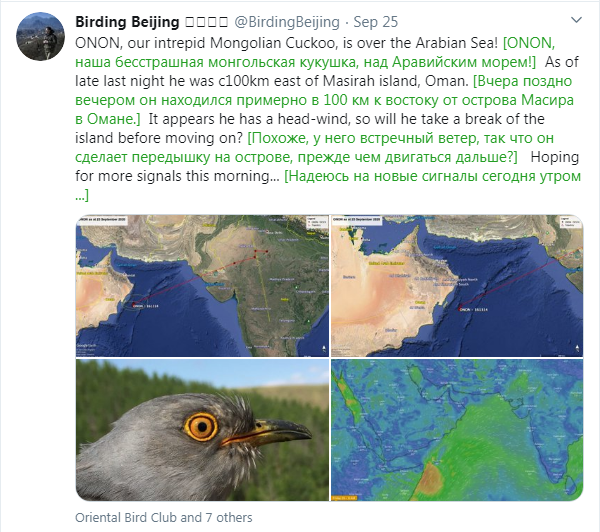
Task: Open the wind forecast map image
Action: pyautogui.click(x=456, y=431)
